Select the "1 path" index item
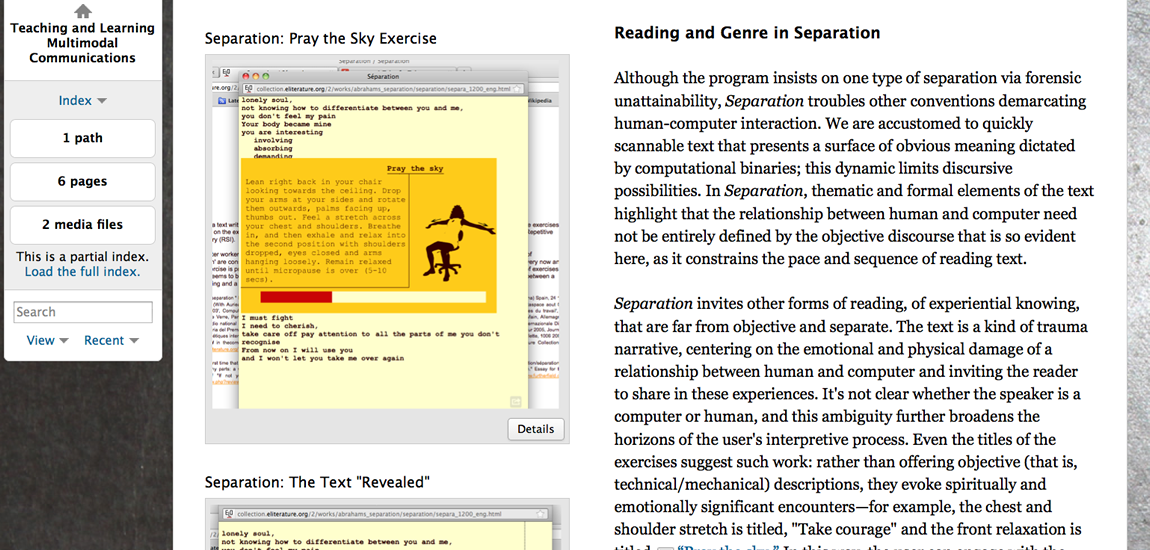 [x=82, y=138]
